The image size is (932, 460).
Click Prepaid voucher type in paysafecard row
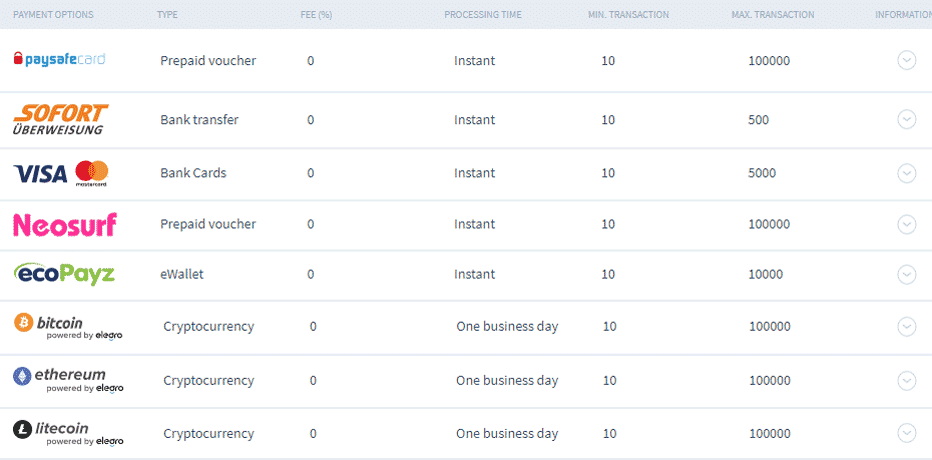pos(208,61)
